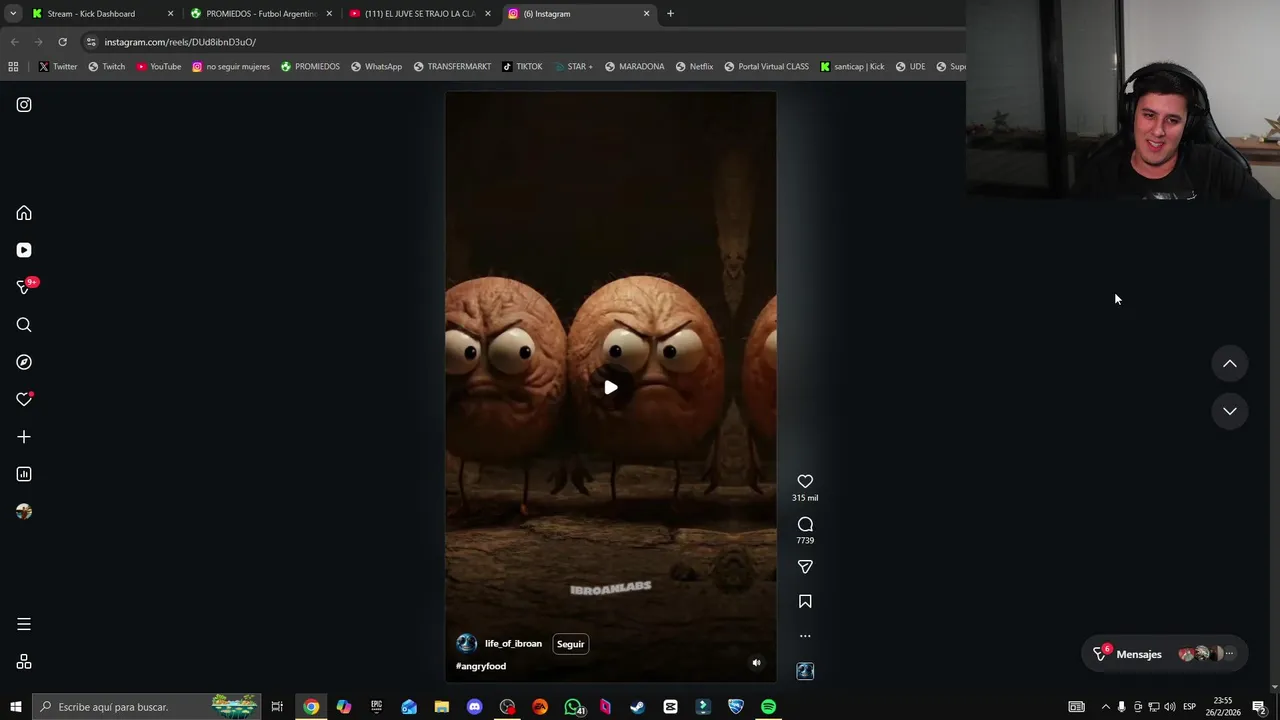Open Discord from the taskbar

coord(474,707)
